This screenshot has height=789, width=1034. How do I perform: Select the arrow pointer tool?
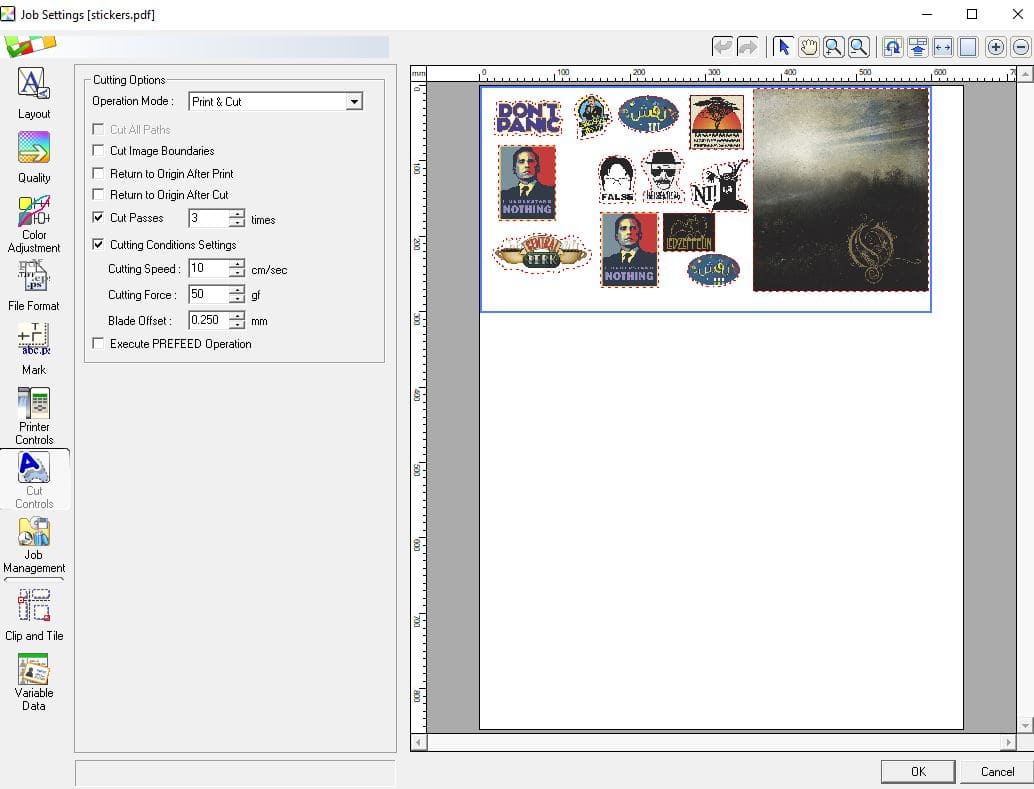pyautogui.click(x=783, y=47)
